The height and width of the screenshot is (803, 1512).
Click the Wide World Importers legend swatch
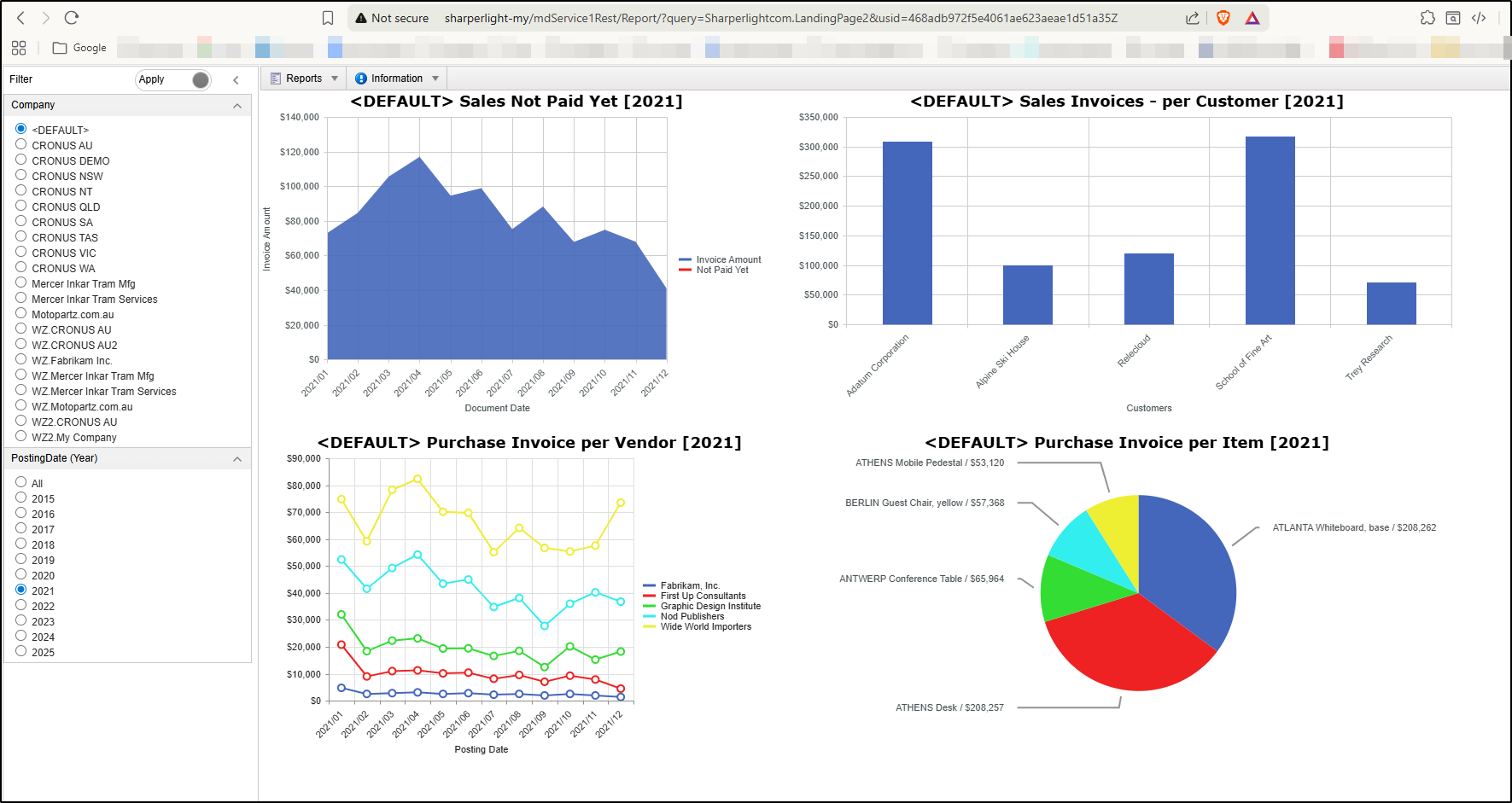[650, 626]
